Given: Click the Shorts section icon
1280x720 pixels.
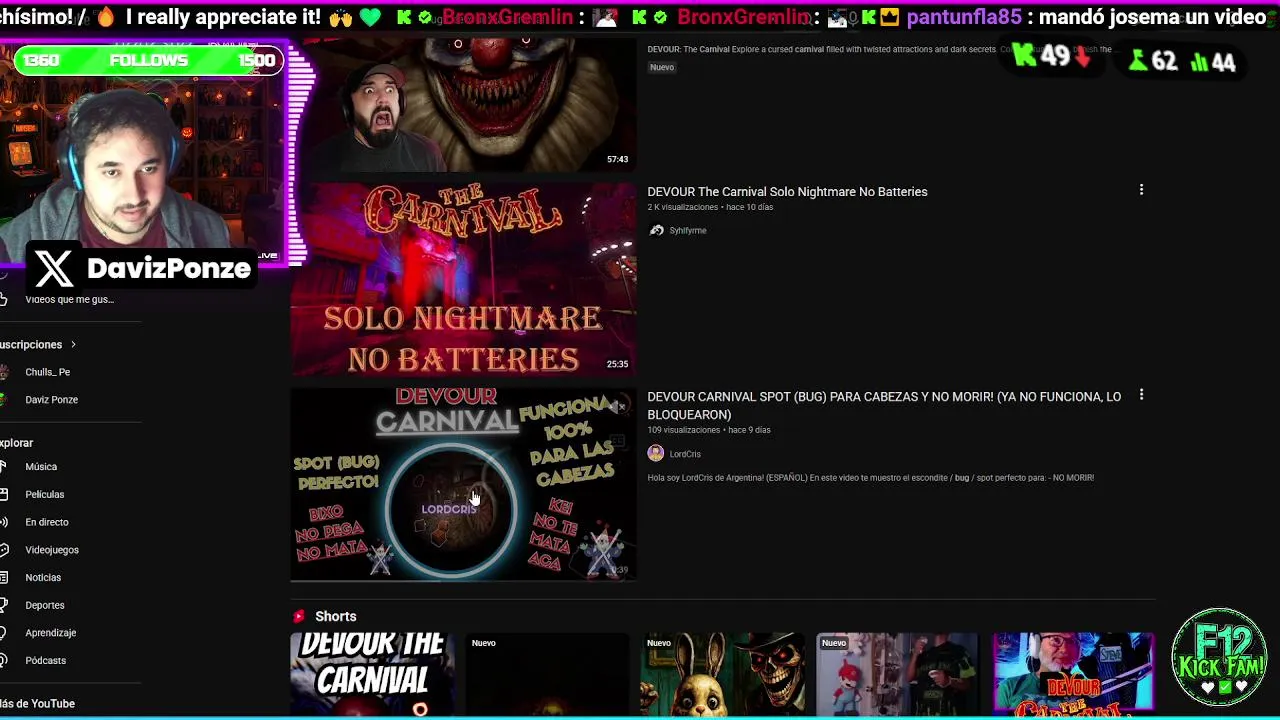Looking at the screenshot, I should 298,616.
